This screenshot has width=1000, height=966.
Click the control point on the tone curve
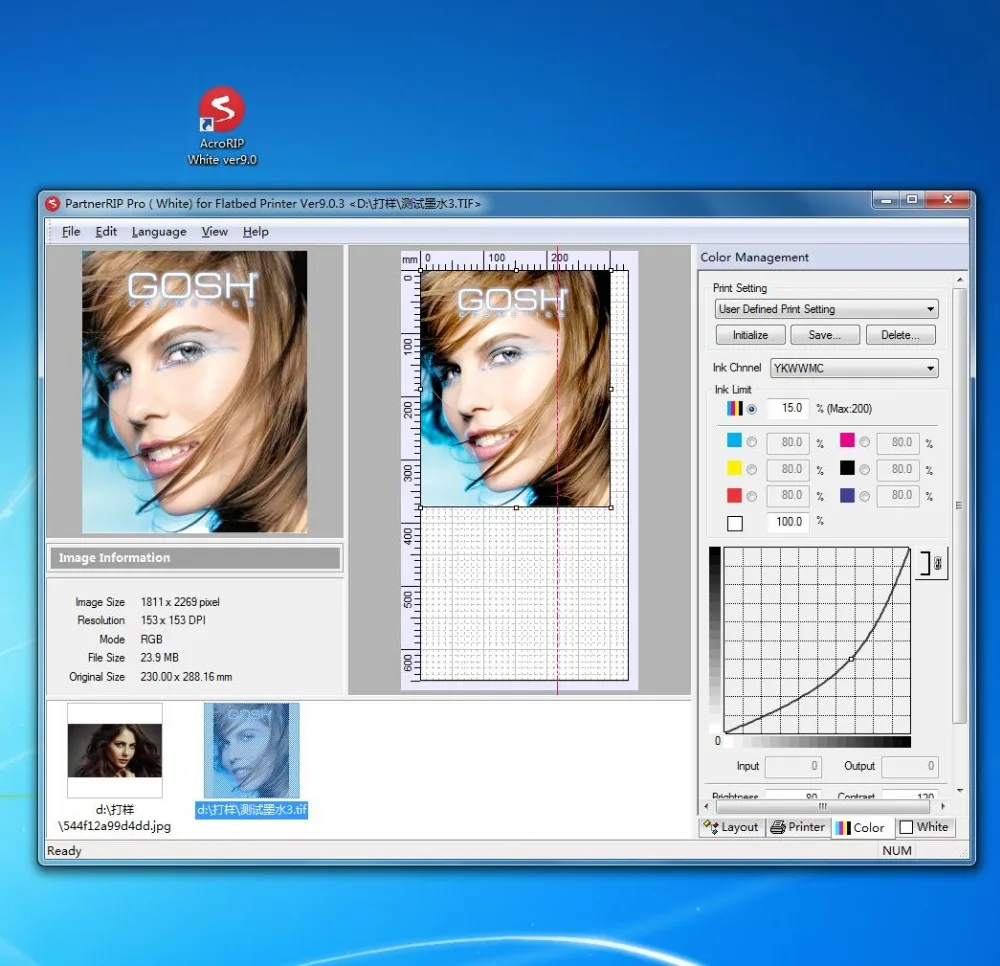(851, 659)
